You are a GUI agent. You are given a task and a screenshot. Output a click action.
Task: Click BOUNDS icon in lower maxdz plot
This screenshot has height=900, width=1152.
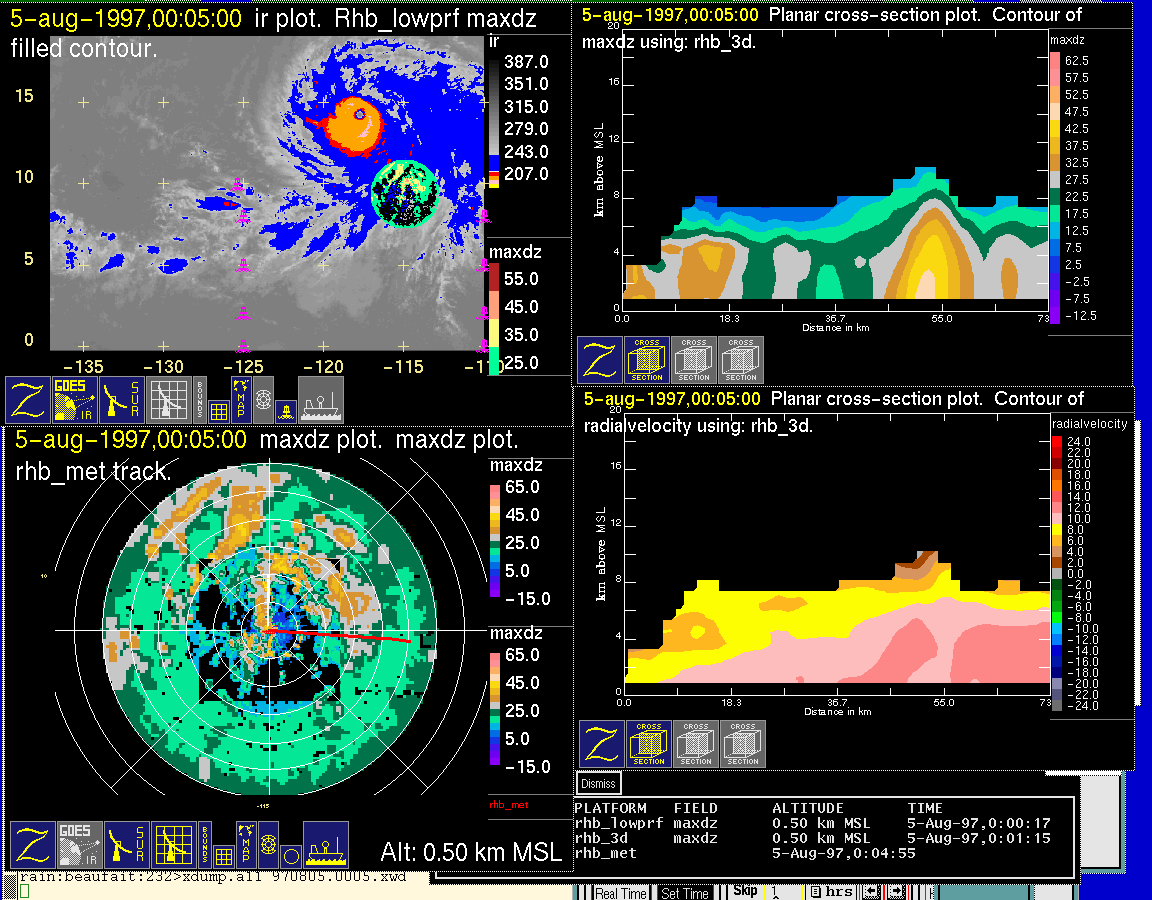(204, 845)
